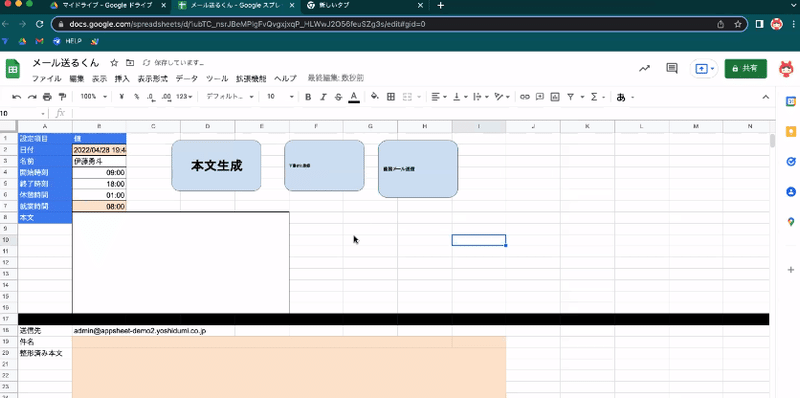Open Name box dropdown arrow
800x398 pixels.
[43, 113]
